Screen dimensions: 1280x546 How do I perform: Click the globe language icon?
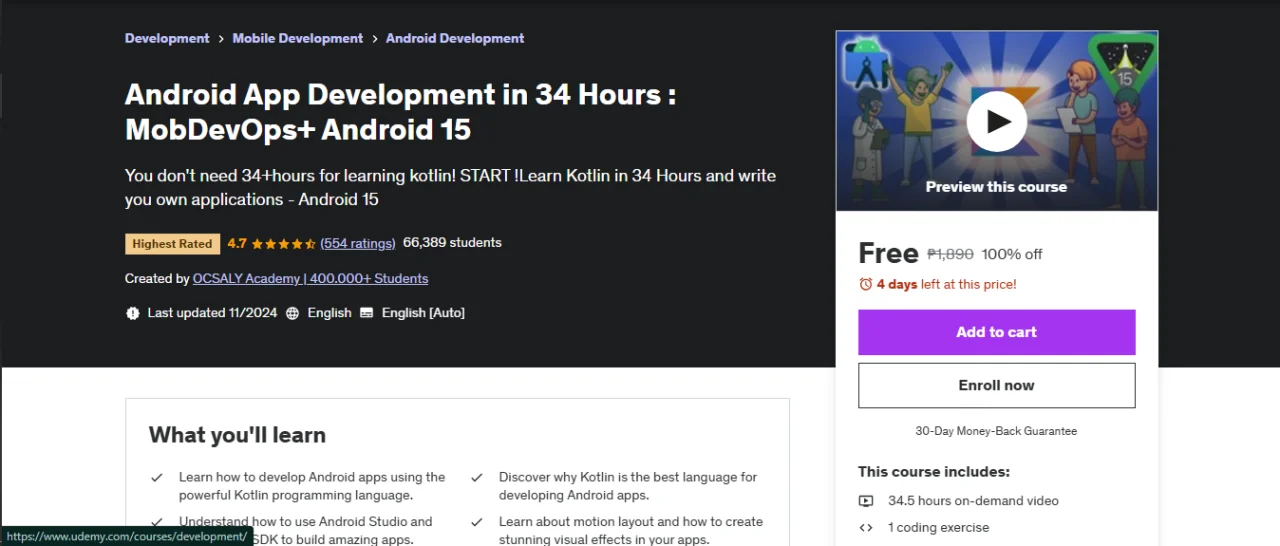tap(293, 313)
